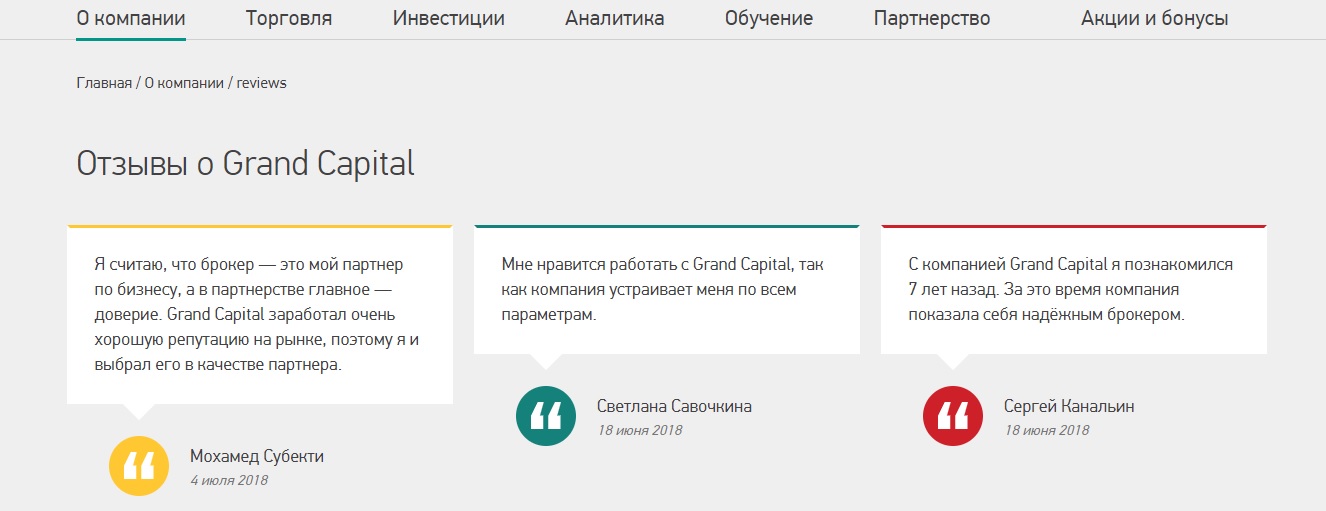Click the date 4 июля 2018
Screen dimensions: 1326x511
tap(229, 480)
